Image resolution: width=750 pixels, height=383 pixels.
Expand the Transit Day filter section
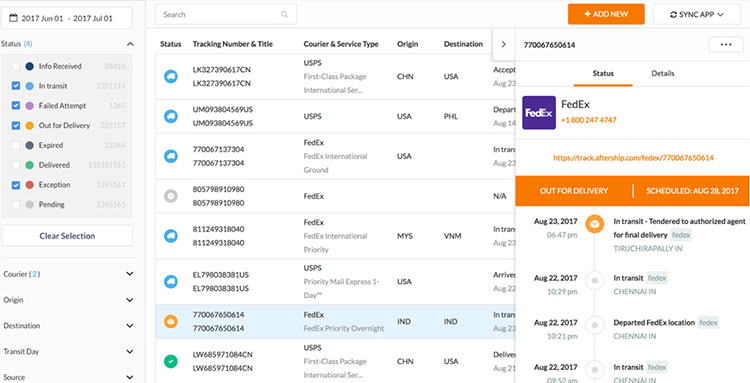tap(130, 351)
